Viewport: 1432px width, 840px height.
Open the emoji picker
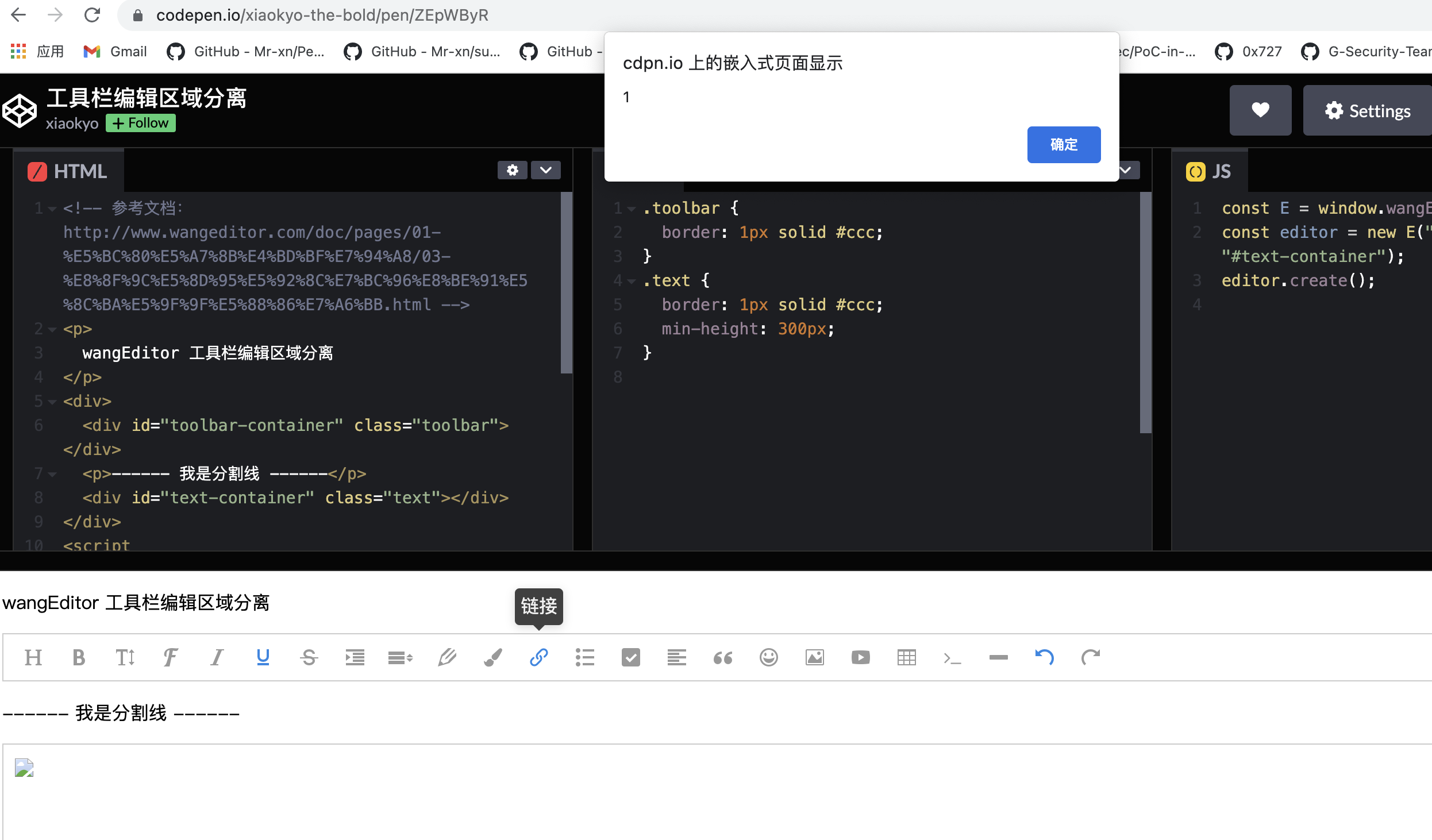pyautogui.click(x=769, y=657)
